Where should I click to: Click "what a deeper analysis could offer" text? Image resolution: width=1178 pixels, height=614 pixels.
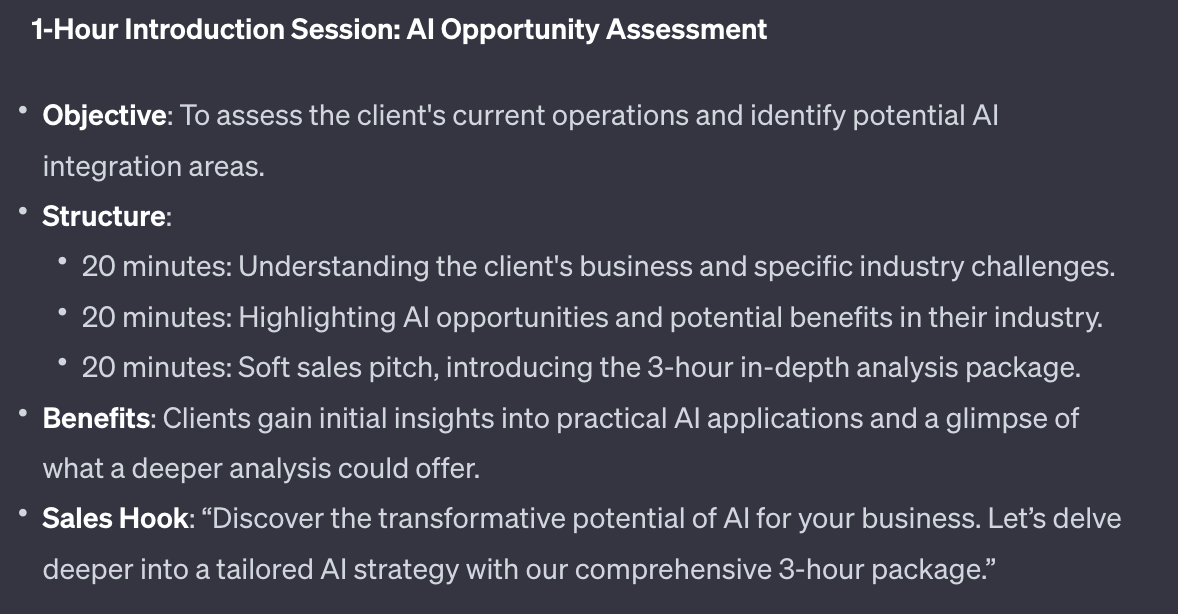(x=261, y=468)
